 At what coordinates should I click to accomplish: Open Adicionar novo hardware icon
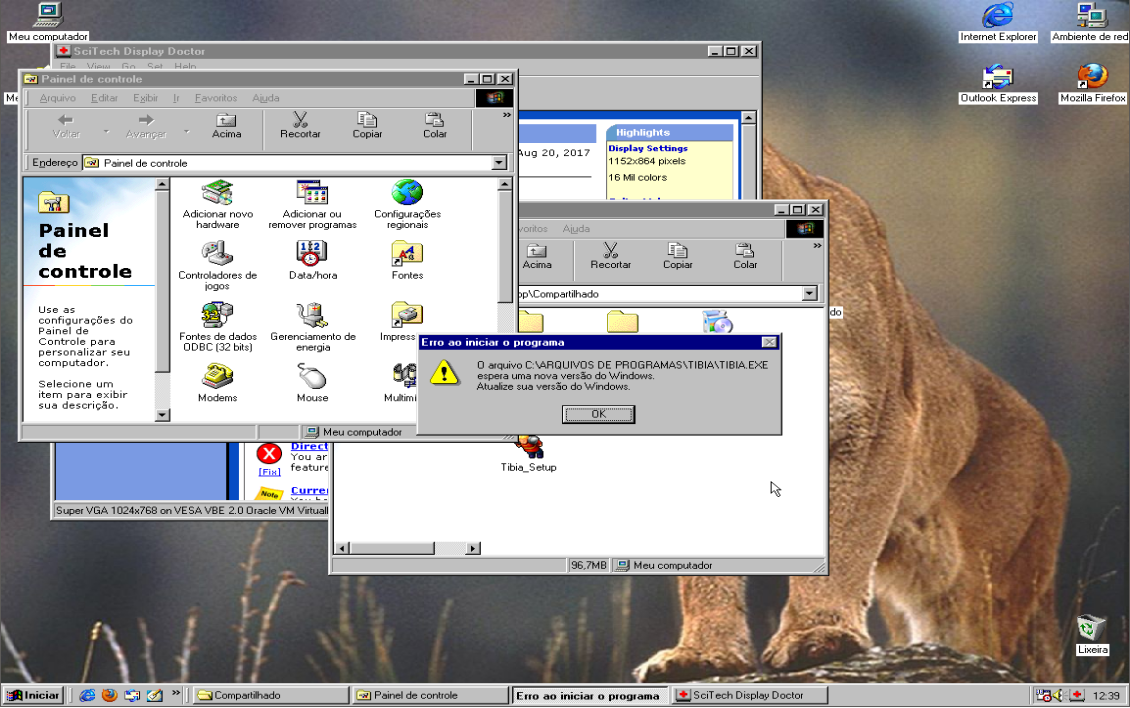217,194
